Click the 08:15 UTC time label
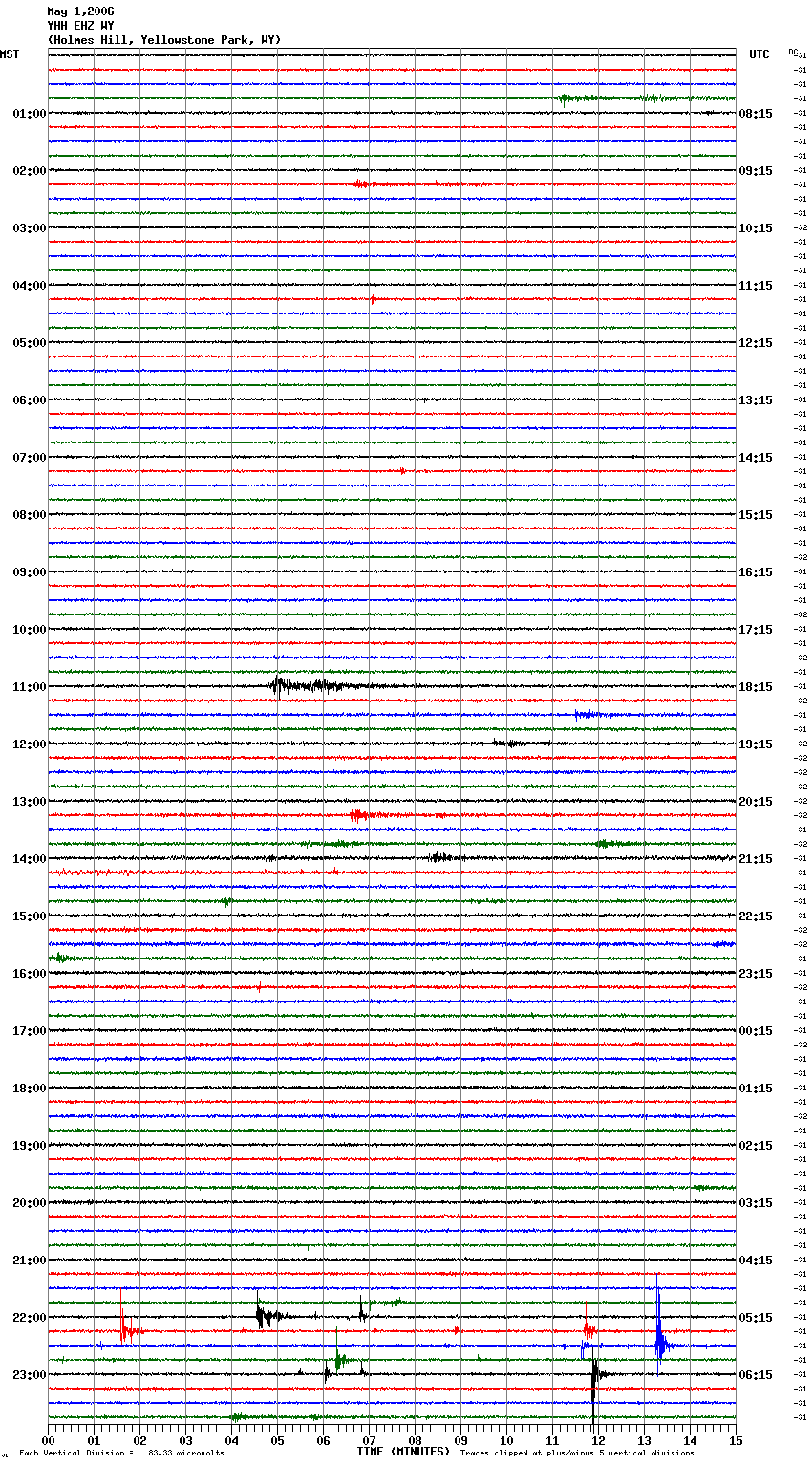The image size is (812, 1466). [756, 113]
